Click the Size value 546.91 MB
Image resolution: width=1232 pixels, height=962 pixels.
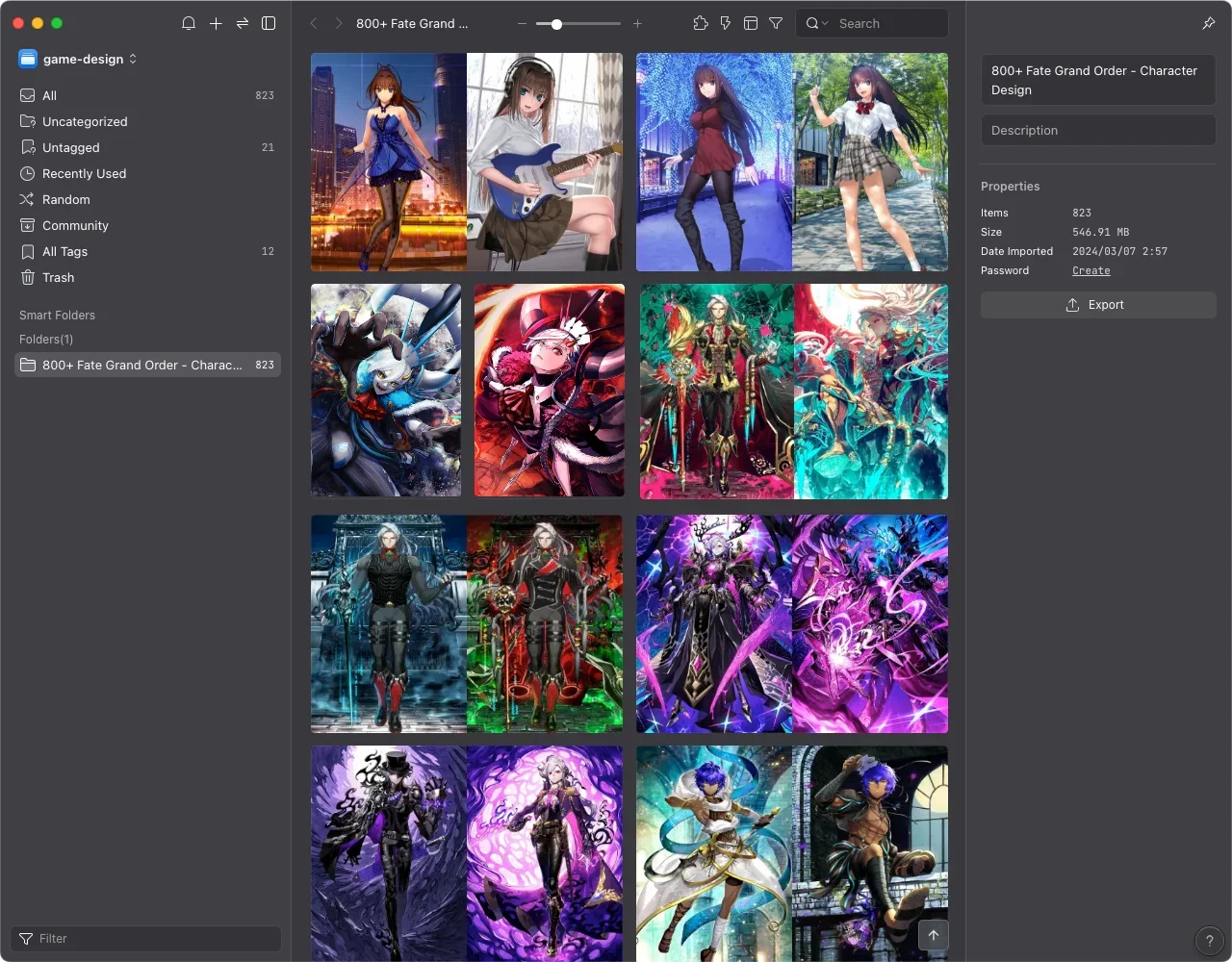click(1101, 232)
